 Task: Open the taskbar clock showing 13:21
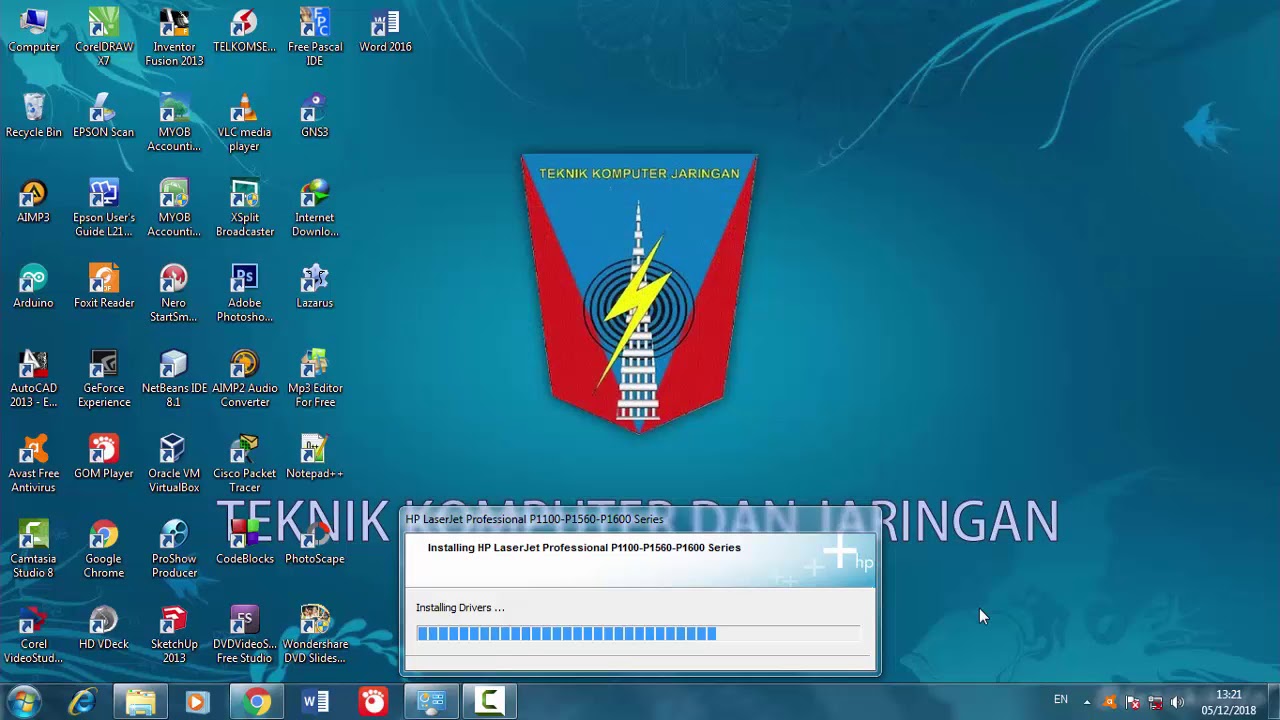(1229, 702)
